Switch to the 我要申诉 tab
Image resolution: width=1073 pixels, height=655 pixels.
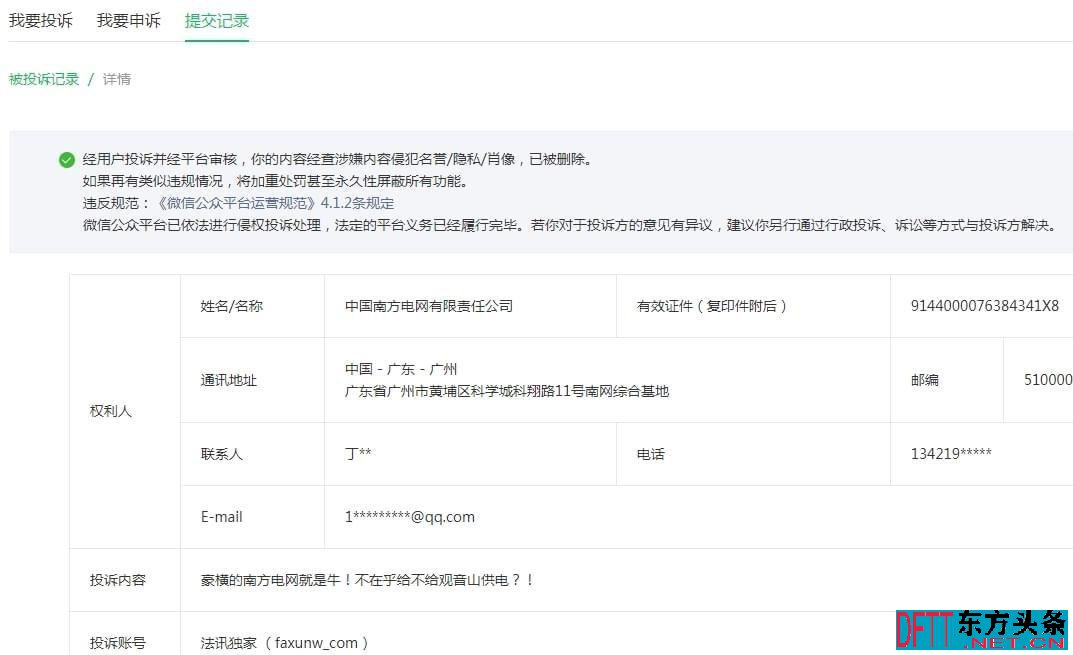tap(129, 21)
